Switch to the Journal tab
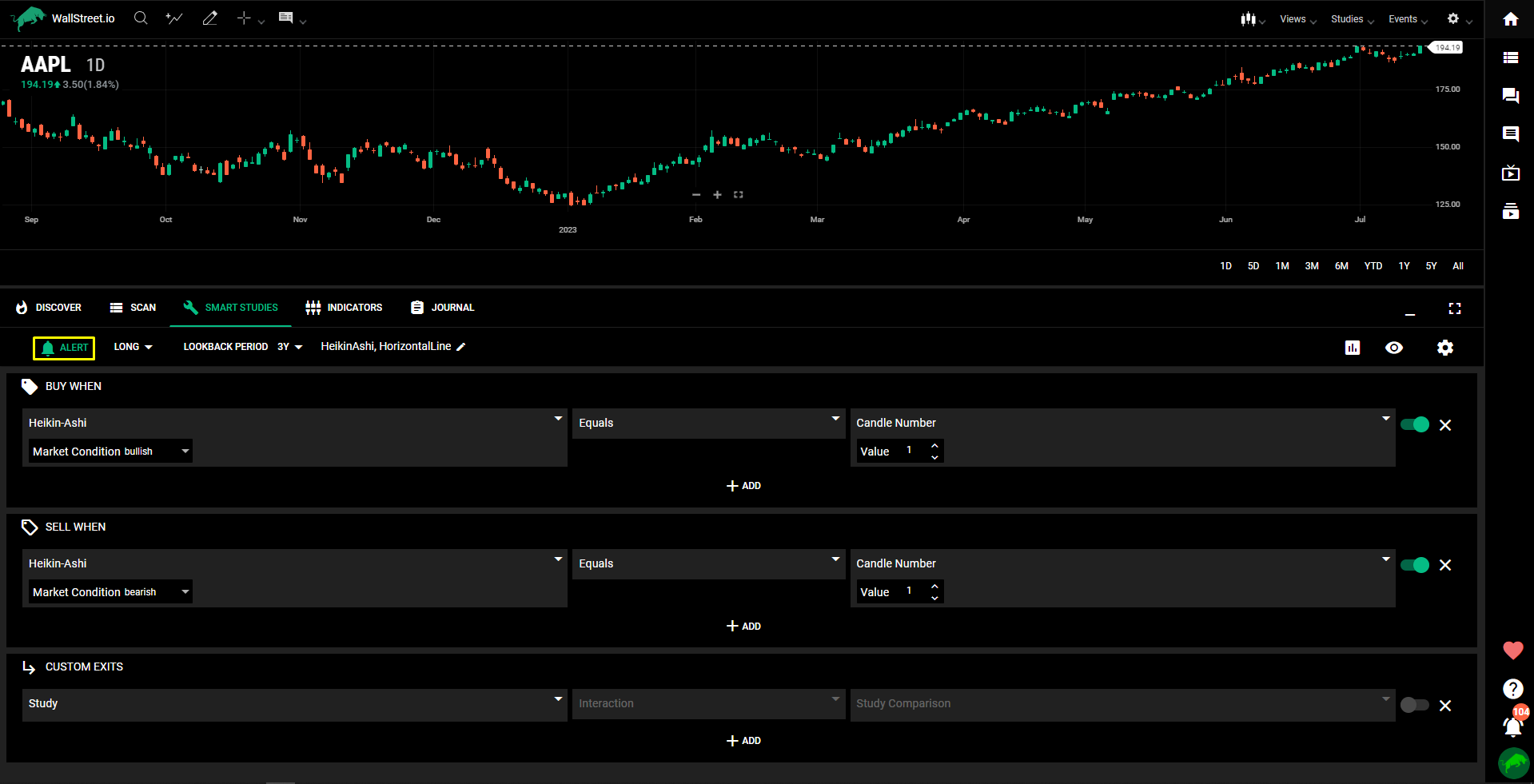 [x=443, y=308]
